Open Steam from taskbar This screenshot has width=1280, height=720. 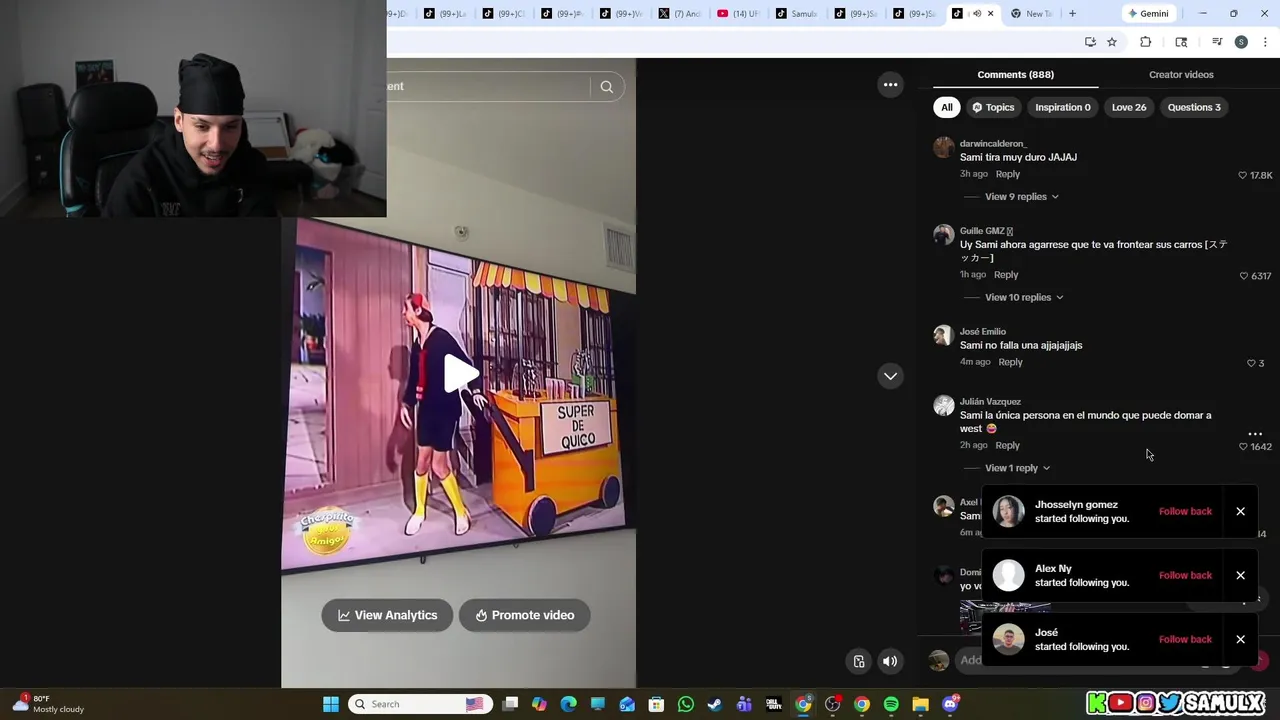(x=714, y=704)
